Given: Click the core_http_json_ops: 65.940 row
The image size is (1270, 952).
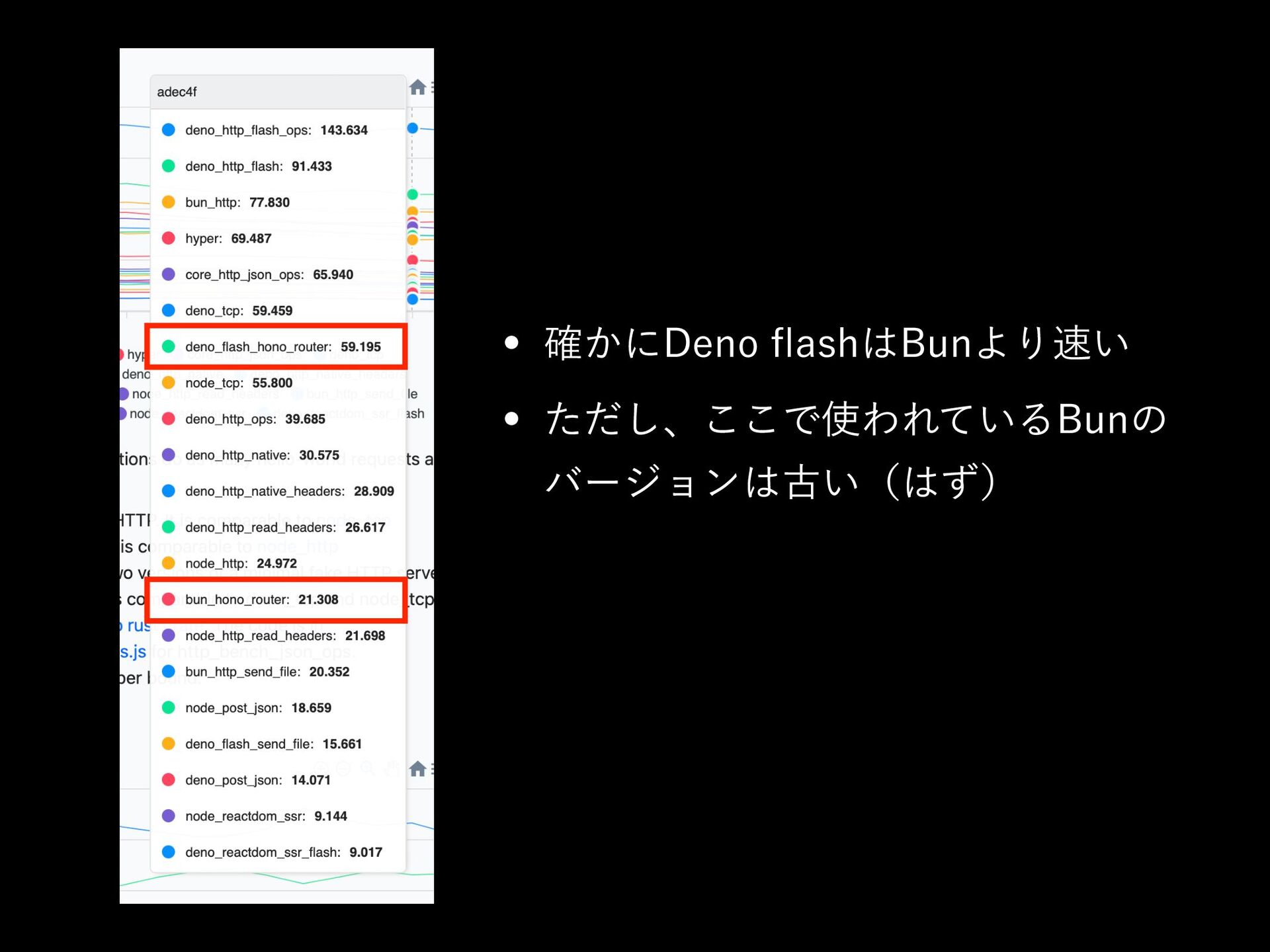Looking at the screenshot, I should 278,274.
